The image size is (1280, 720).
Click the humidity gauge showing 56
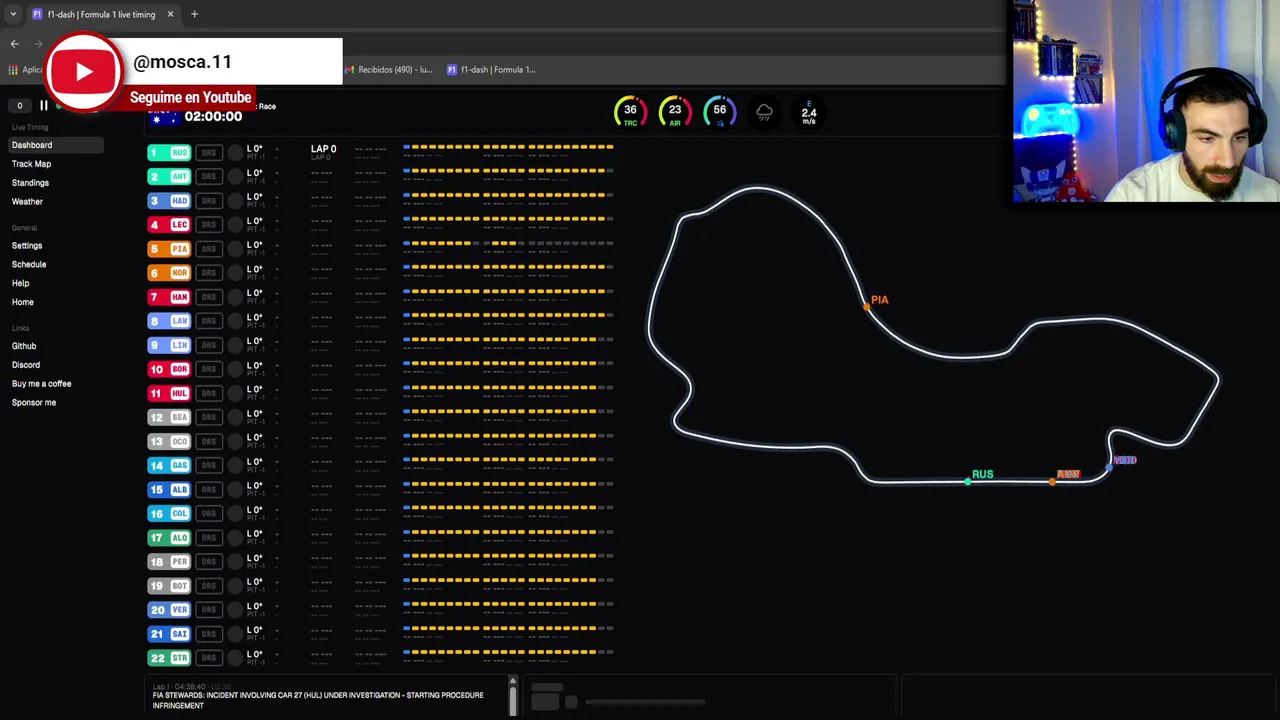tap(720, 112)
